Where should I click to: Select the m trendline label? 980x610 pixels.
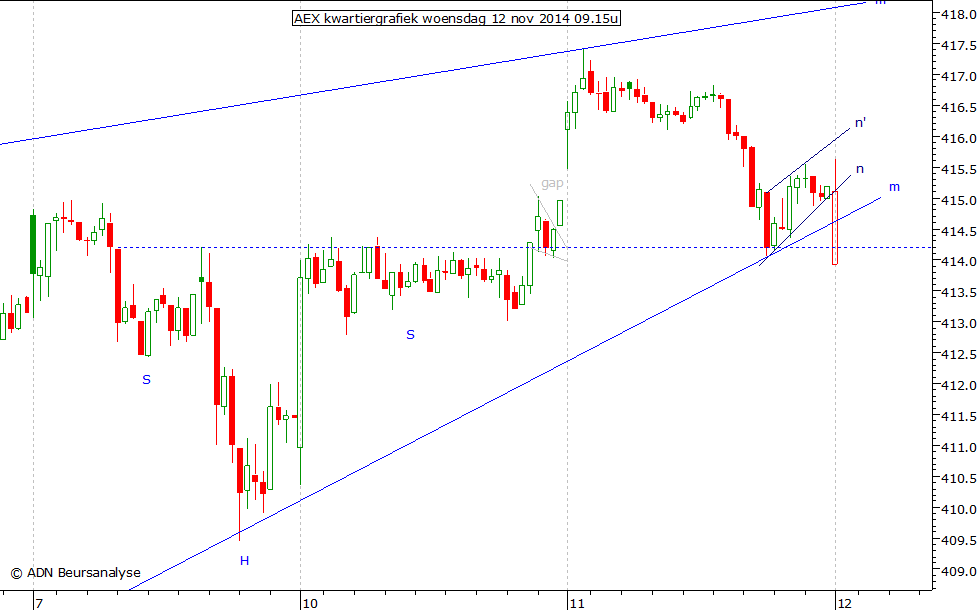pos(893,188)
